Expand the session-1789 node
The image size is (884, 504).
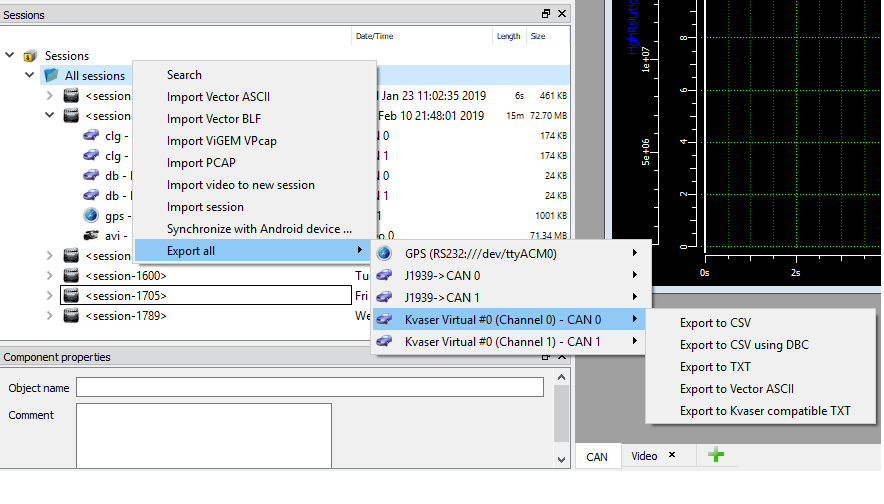50,316
